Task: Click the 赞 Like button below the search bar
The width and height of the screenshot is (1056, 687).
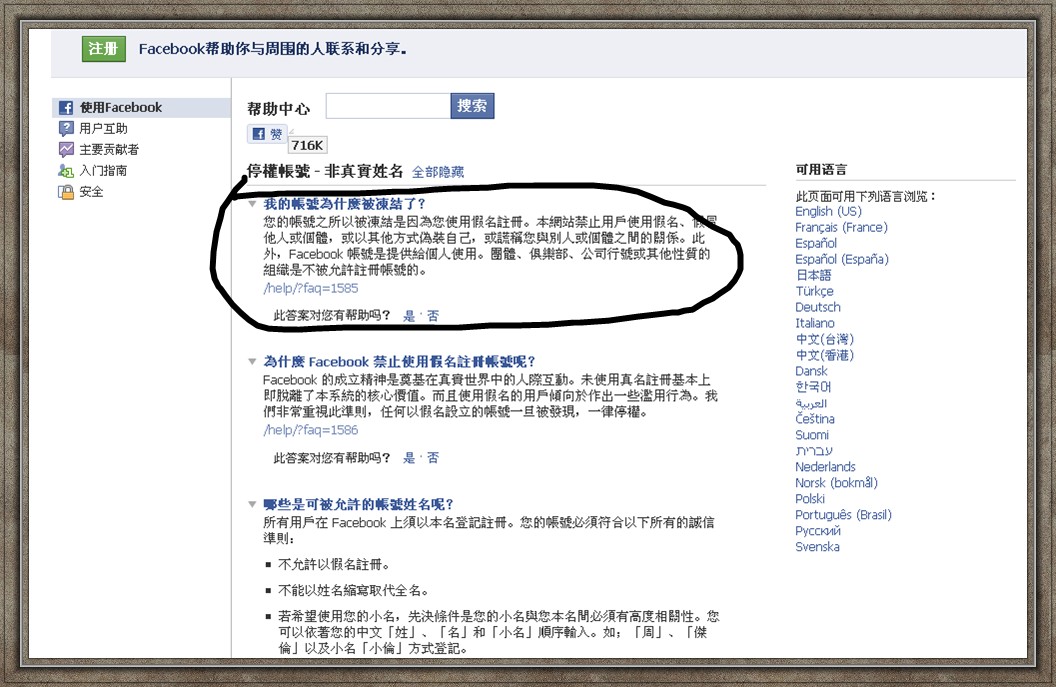Action: pyautogui.click(x=268, y=133)
